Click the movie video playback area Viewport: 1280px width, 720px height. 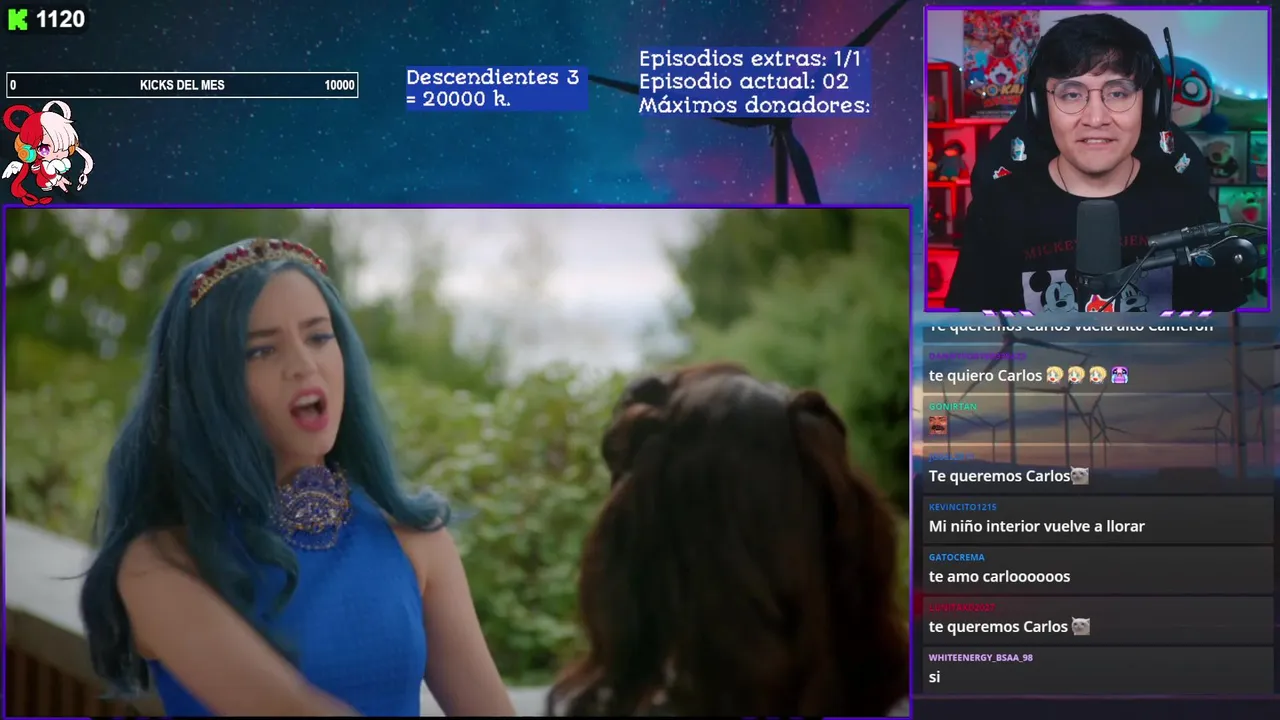(x=457, y=462)
